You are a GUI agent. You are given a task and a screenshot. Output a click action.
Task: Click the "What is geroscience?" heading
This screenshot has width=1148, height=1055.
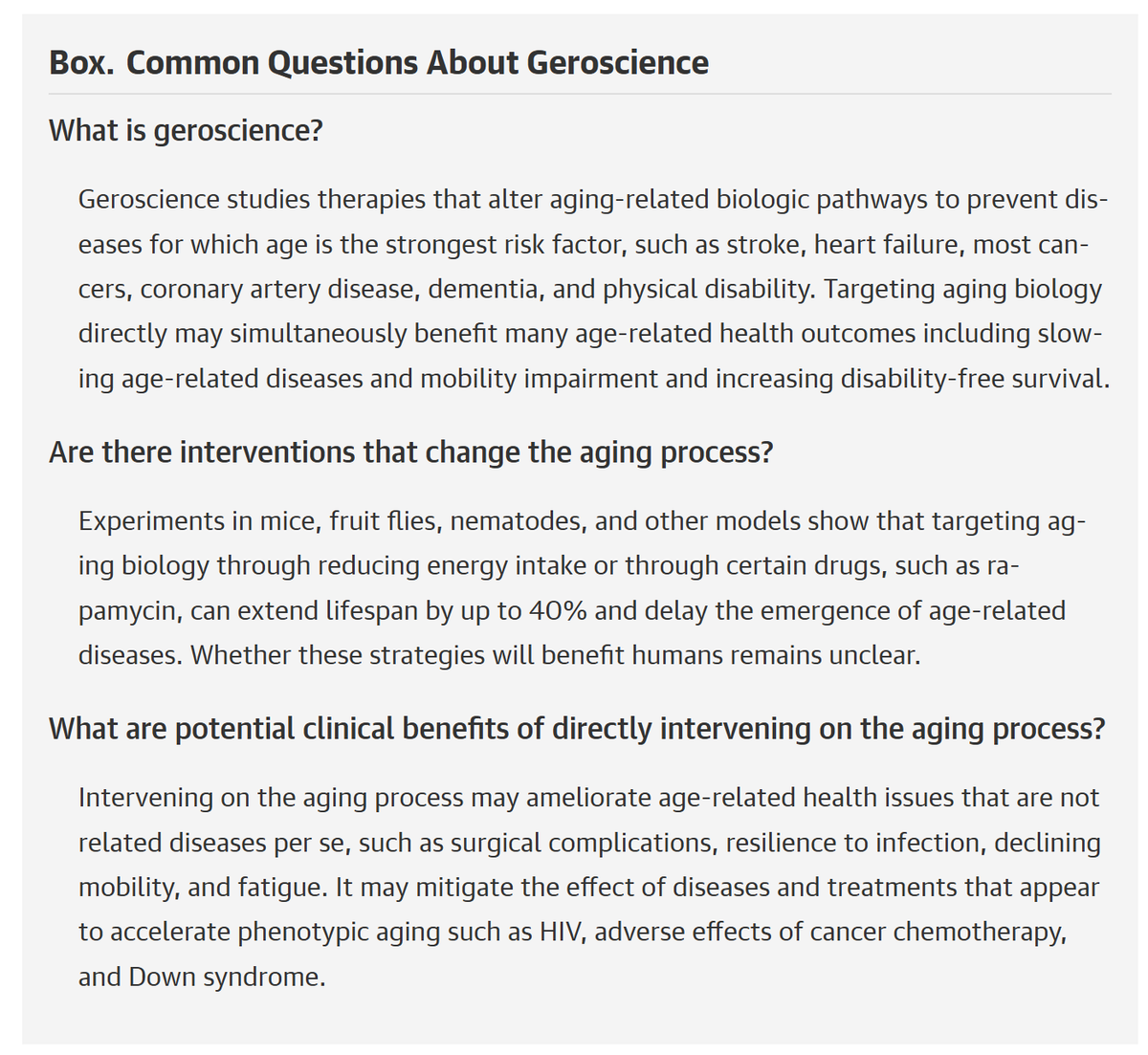[186, 130]
